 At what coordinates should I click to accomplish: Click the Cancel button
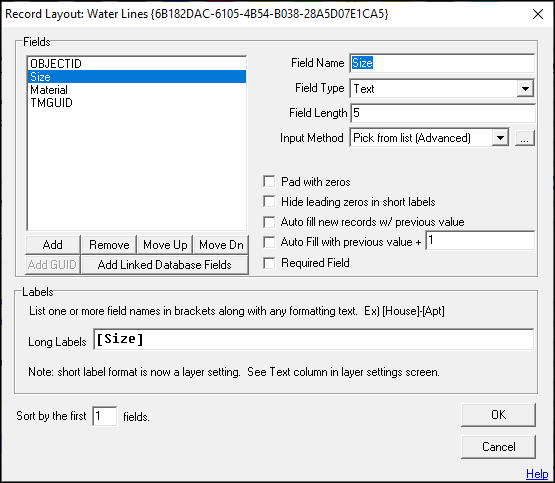coord(498,447)
